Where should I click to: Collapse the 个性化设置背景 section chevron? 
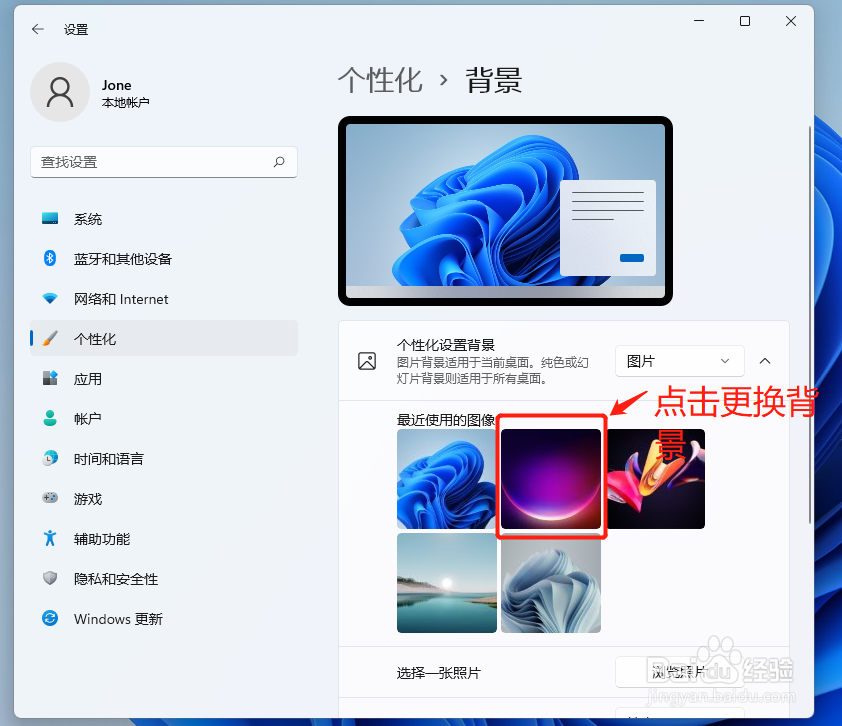pyautogui.click(x=765, y=361)
